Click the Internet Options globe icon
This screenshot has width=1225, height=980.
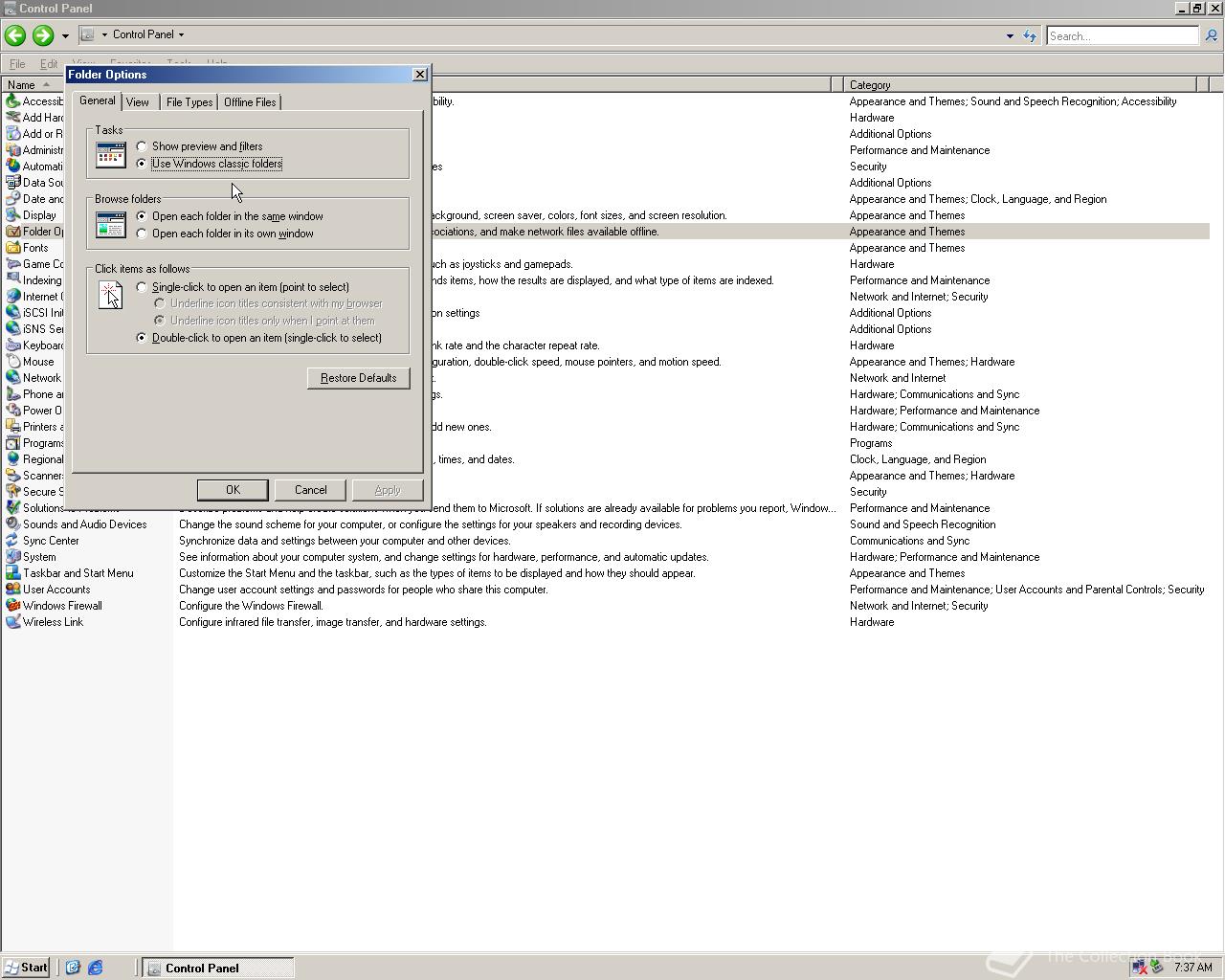coord(12,297)
